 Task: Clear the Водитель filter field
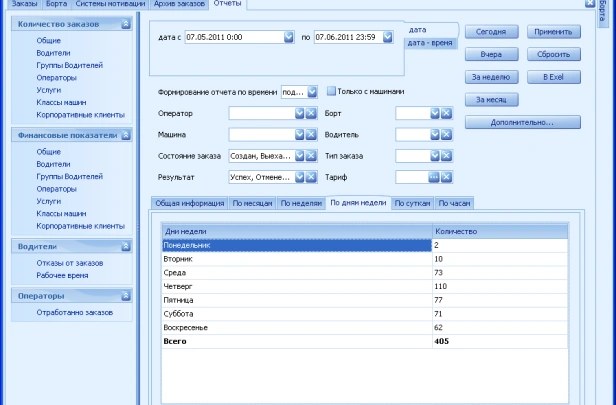click(447, 135)
